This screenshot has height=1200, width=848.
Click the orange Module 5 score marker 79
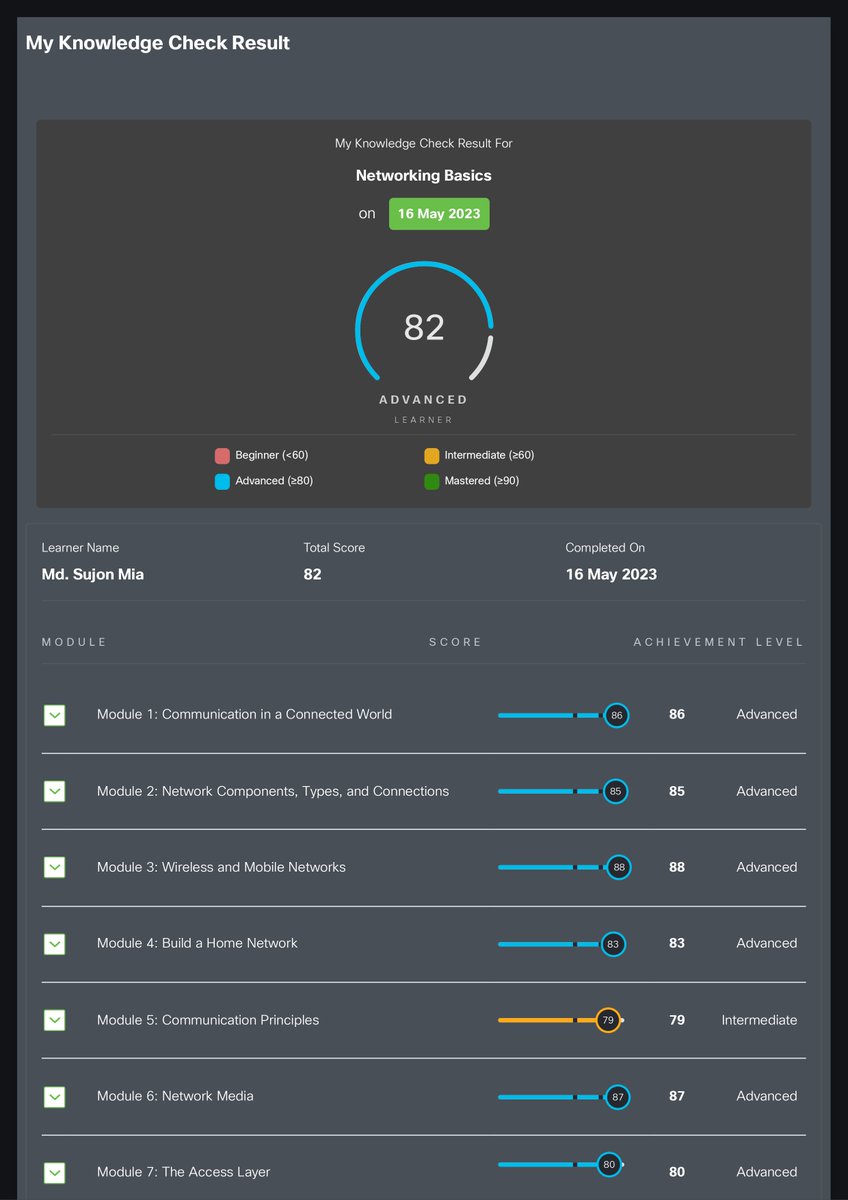point(608,1020)
